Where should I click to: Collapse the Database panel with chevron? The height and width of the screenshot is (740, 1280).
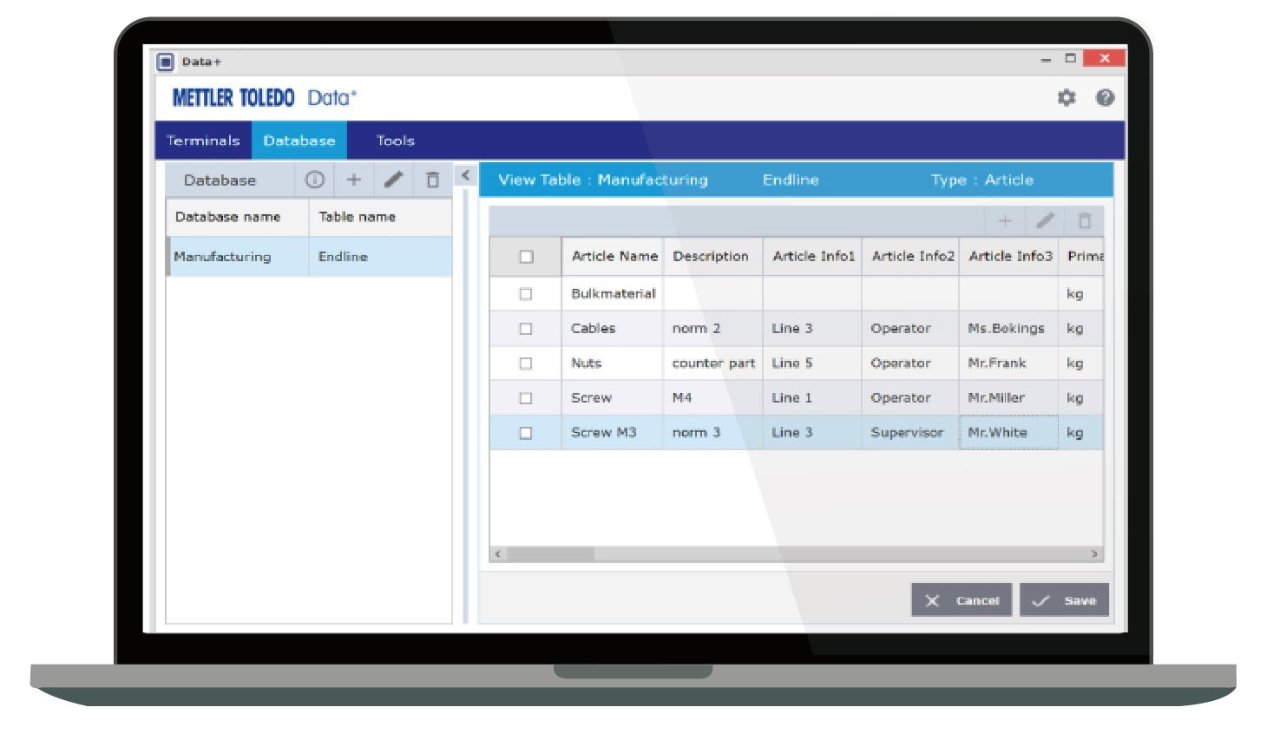click(x=465, y=176)
